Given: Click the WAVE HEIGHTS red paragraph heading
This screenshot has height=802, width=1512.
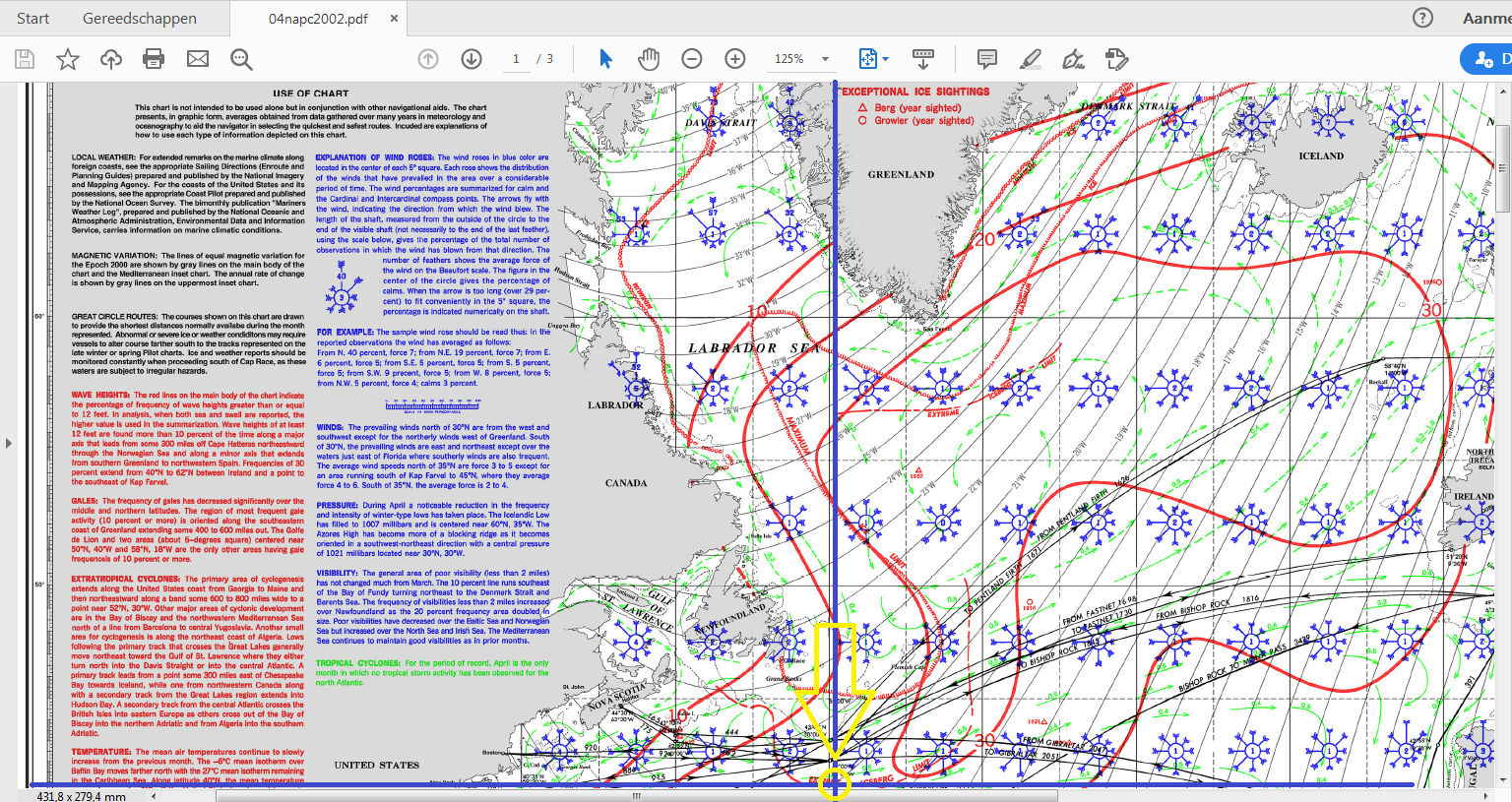Looking at the screenshot, I should (x=100, y=395).
